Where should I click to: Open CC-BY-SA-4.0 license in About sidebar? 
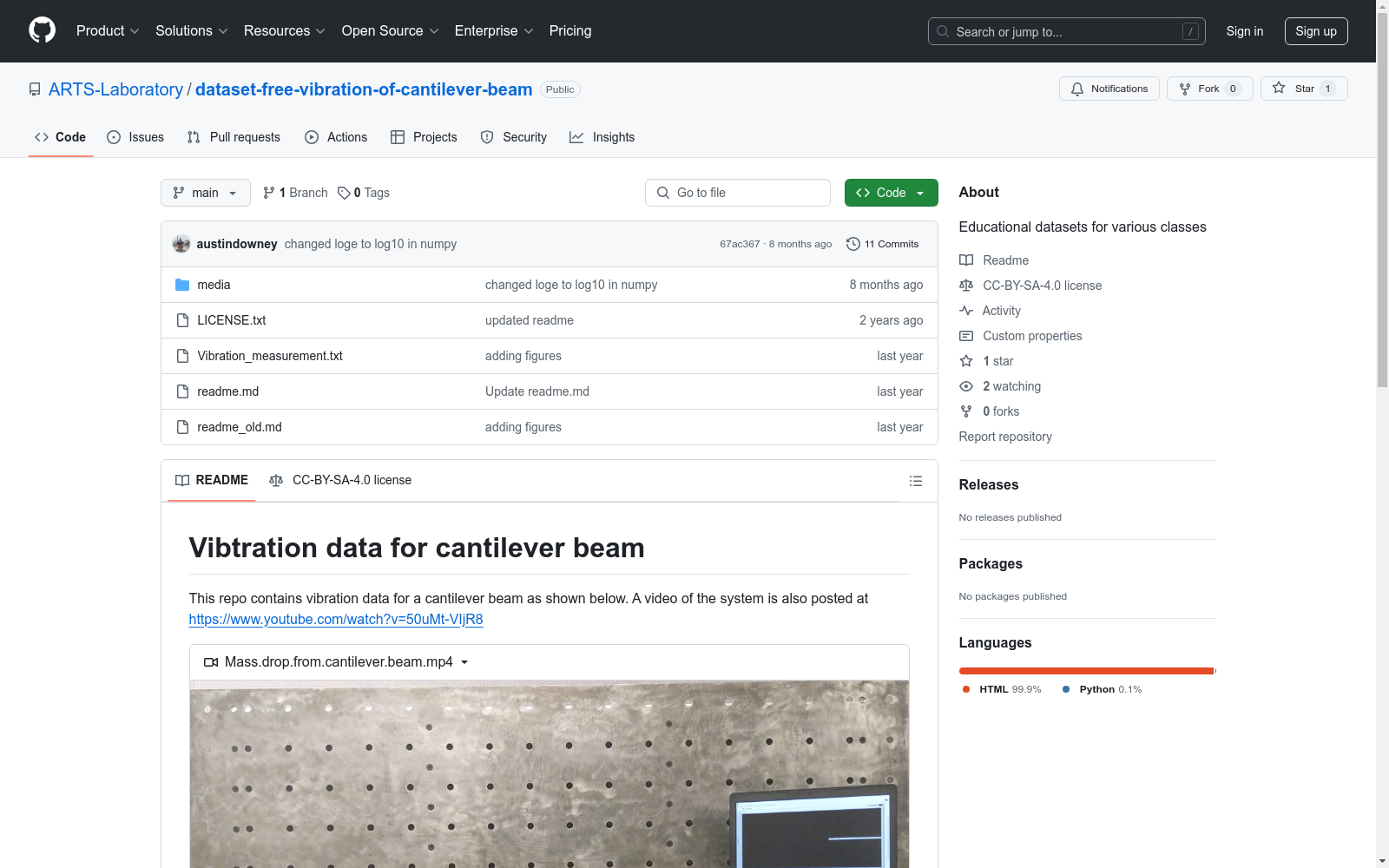[1030, 286]
